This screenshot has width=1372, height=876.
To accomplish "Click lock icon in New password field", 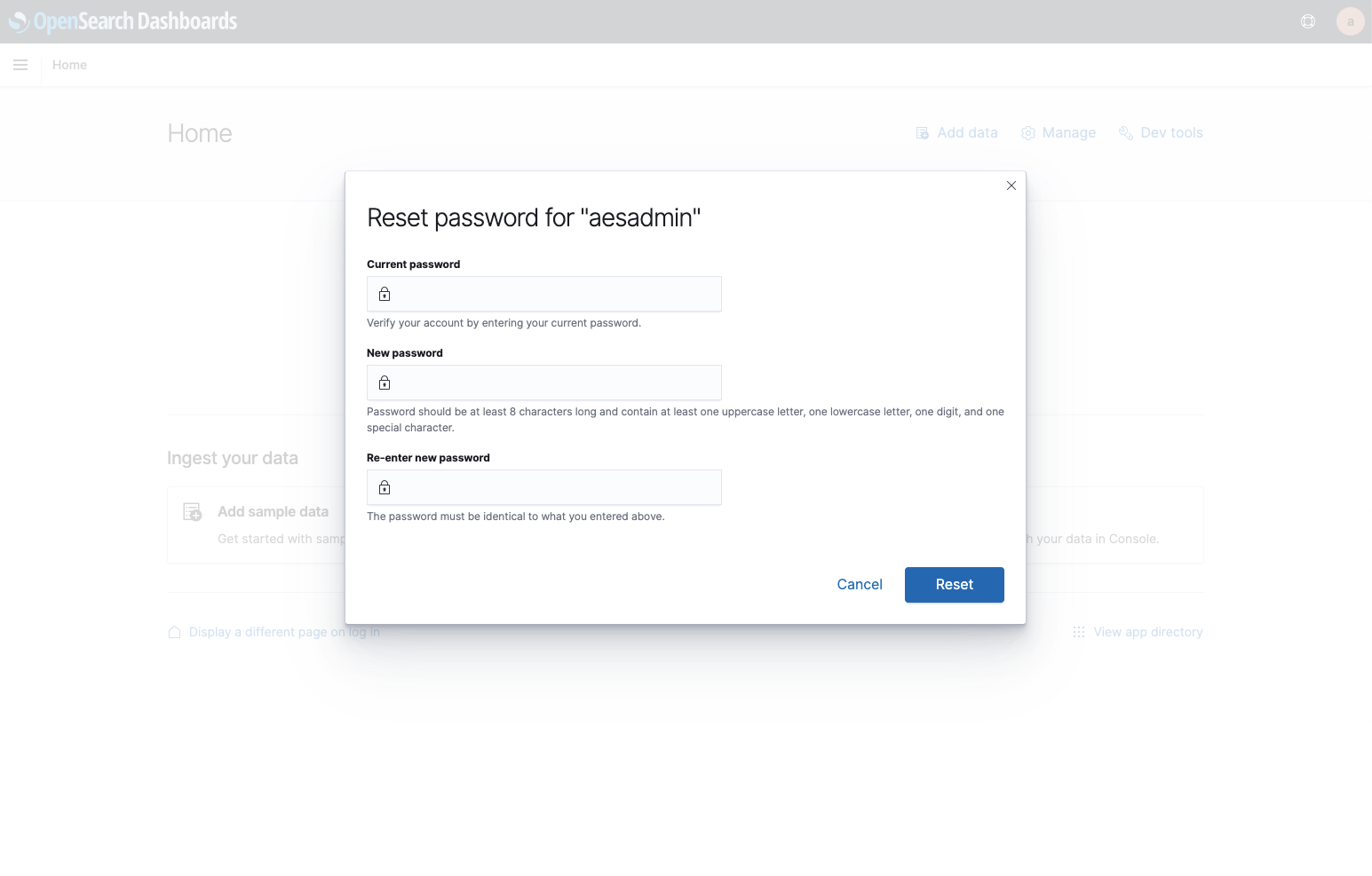I will (385, 383).
